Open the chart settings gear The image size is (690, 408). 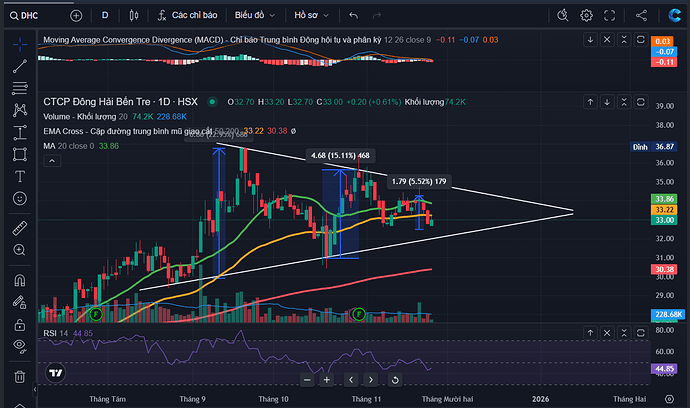click(586, 15)
